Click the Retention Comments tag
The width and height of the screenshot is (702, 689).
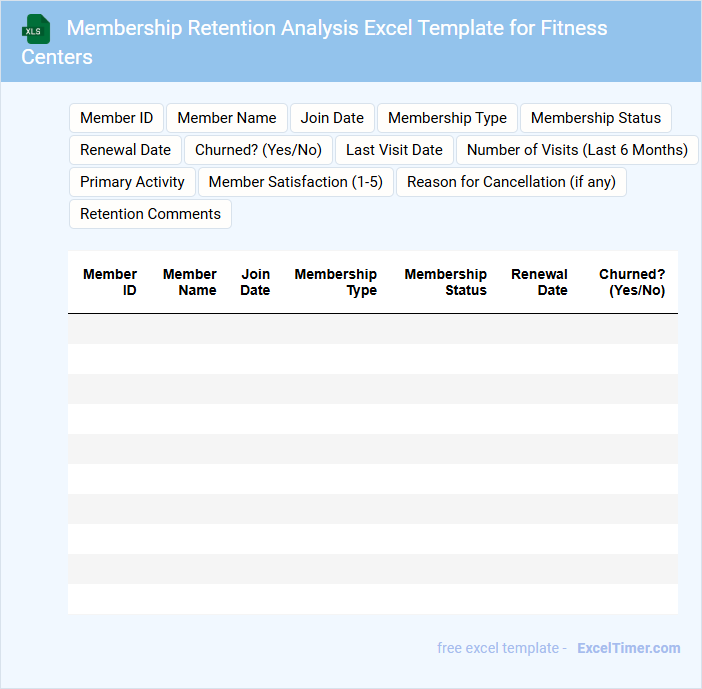tap(150, 214)
